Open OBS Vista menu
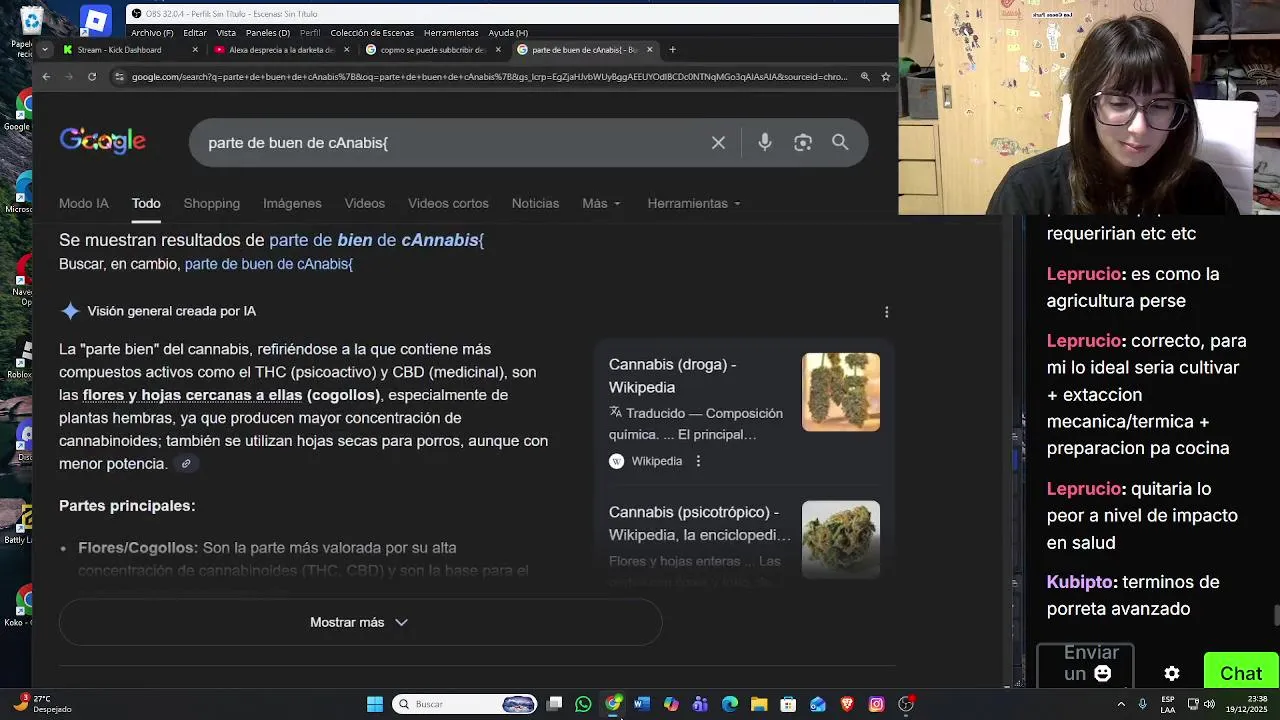Screen dimensions: 1280x720 226,33
